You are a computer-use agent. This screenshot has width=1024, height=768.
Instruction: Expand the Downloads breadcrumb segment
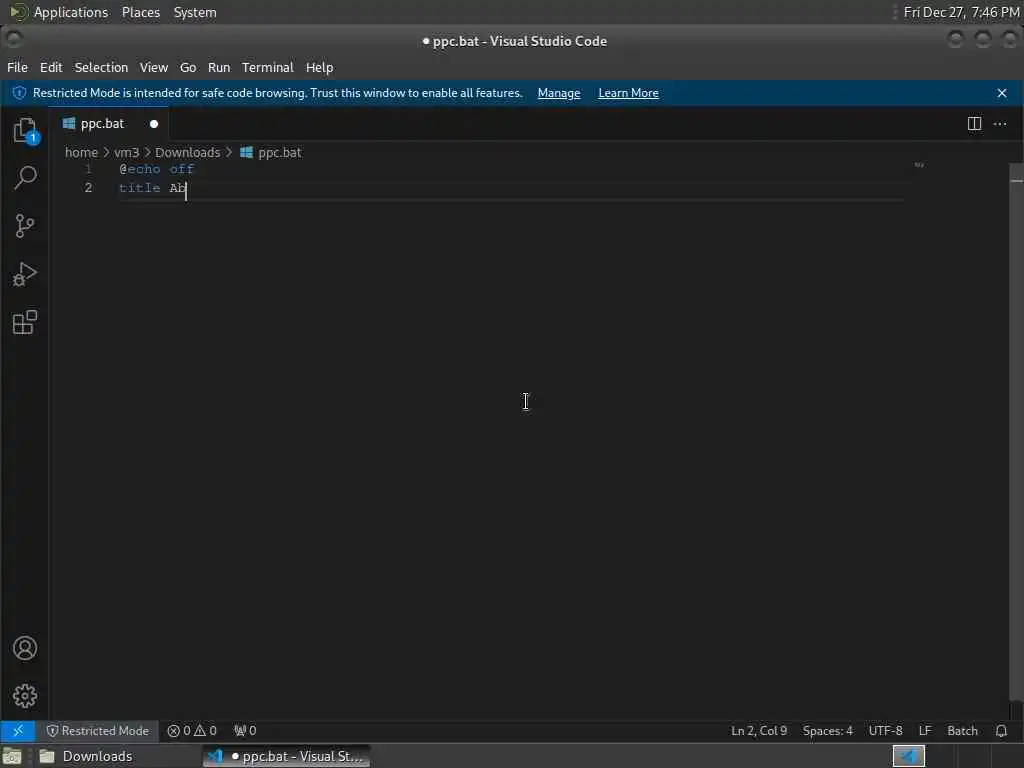coord(187,152)
